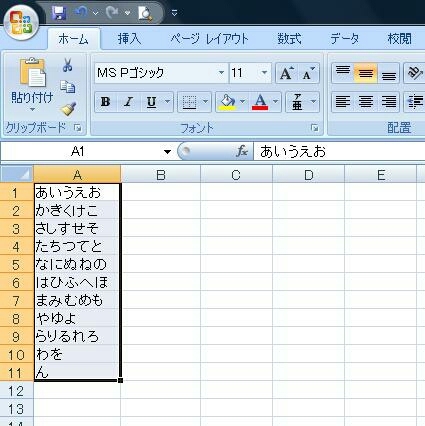Open fill color dropdown arrow
The height and width of the screenshot is (426, 425).
(x=242, y=102)
